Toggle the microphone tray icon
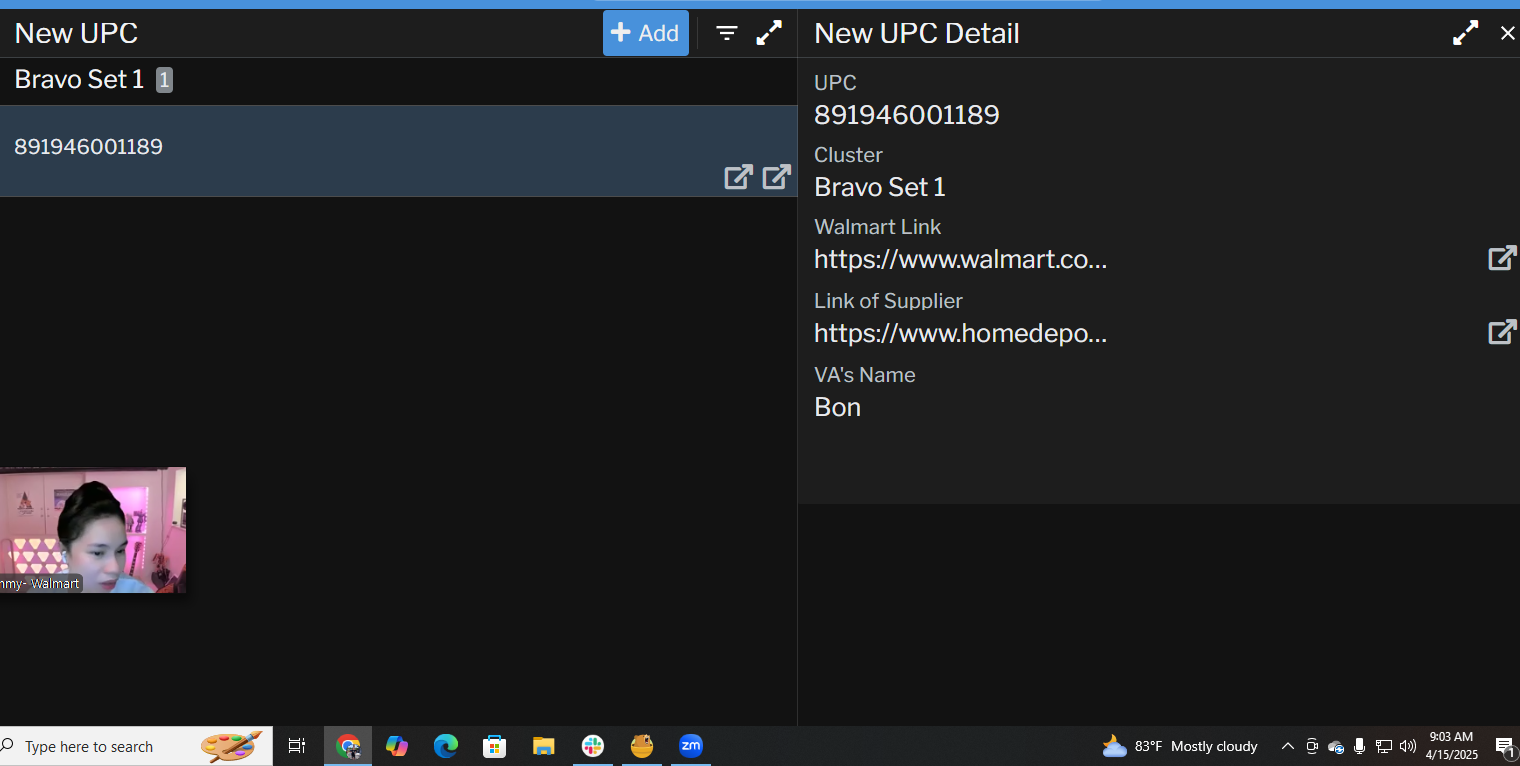Image resolution: width=1520 pixels, height=766 pixels. pyautogui.click(x=1359, y=746)
